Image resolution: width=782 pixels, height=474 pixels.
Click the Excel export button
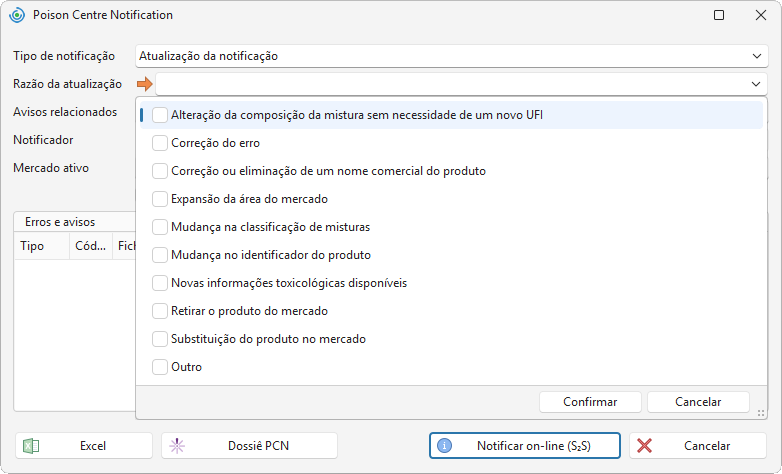click(84, 446)
